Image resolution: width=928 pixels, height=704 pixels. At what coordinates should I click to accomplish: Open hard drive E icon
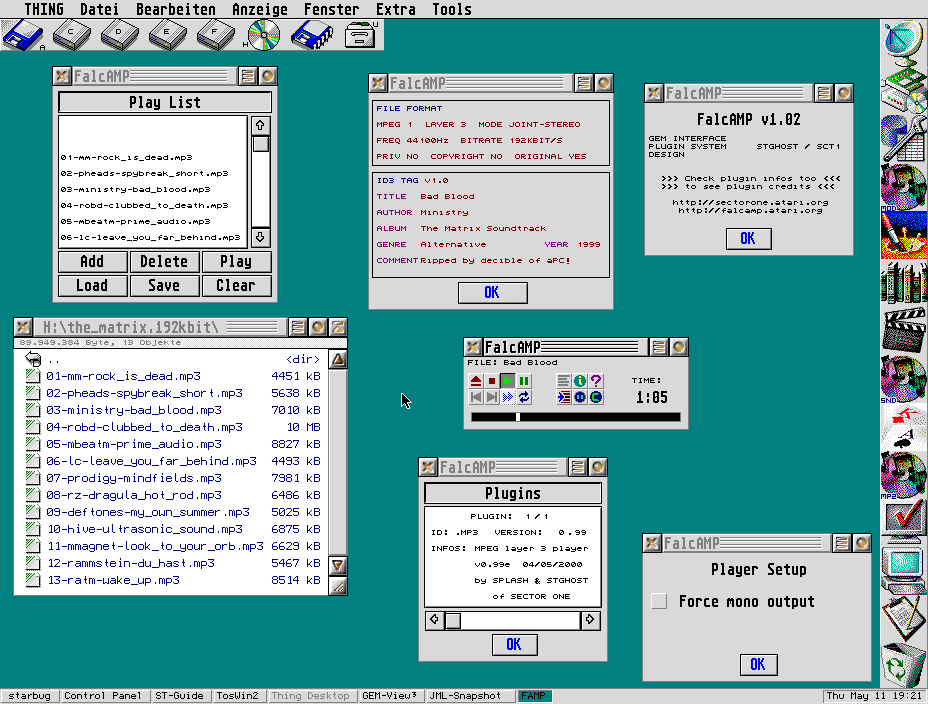click(x=167, y=34)
